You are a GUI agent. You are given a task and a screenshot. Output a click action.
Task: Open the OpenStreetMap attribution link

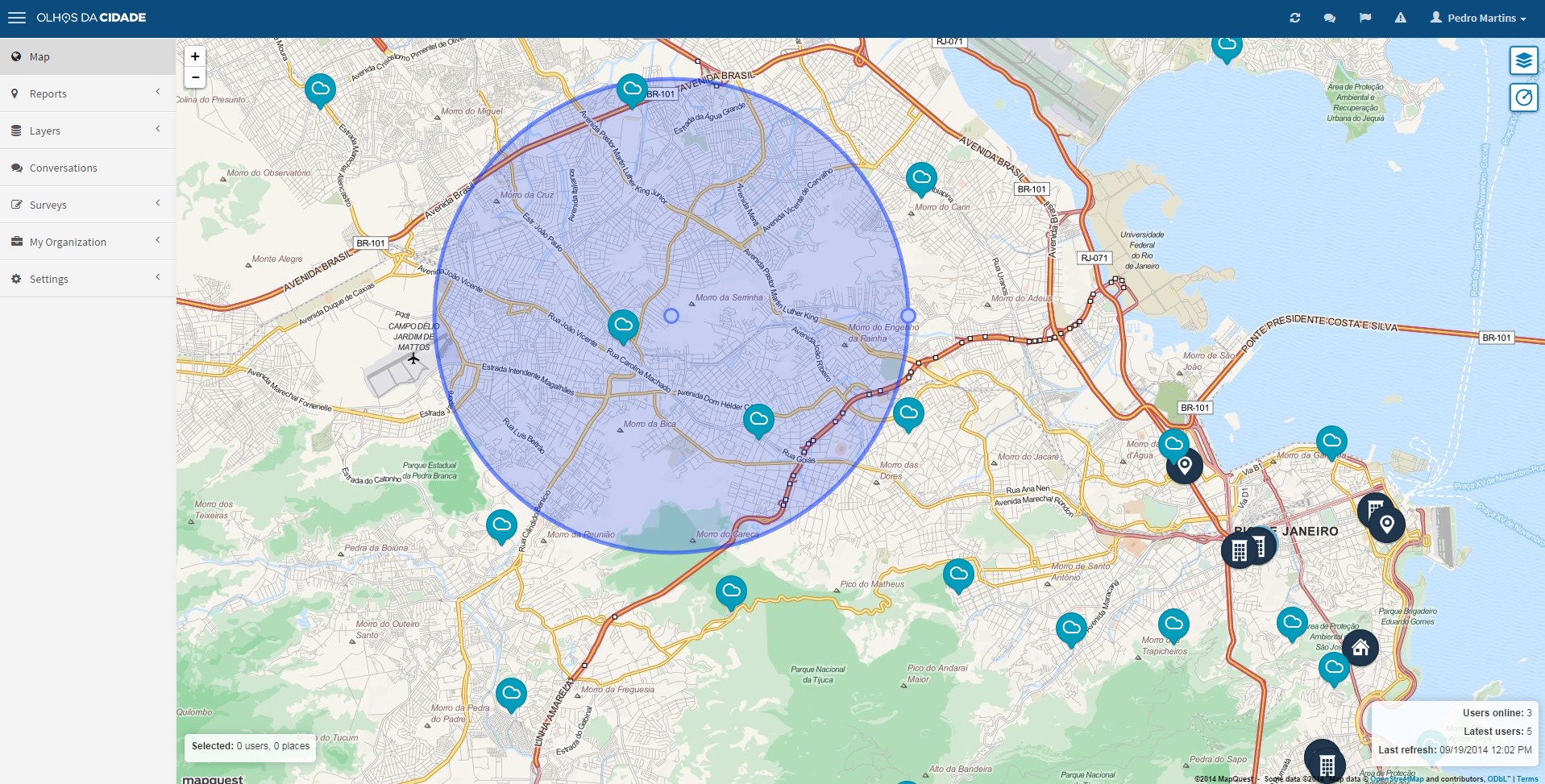click(1397, 779)
